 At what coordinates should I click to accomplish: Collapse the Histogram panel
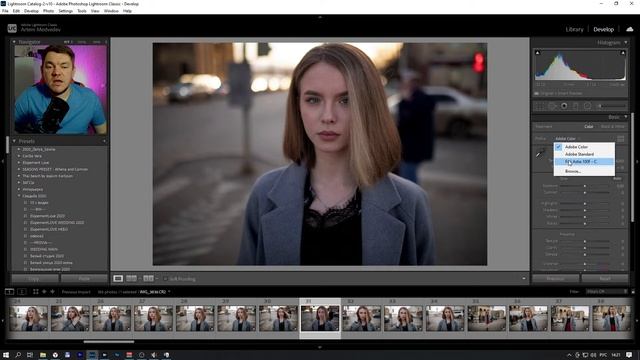coord(626,42)
